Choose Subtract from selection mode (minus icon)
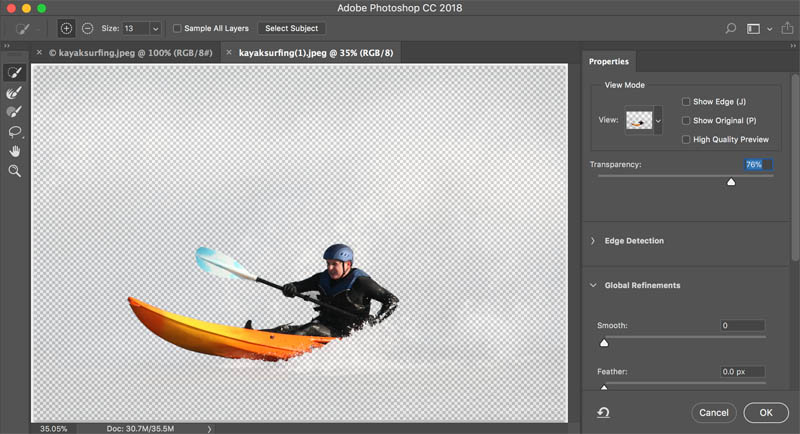Viewport: 800px width, 434px height. click(x=87, y=29)
